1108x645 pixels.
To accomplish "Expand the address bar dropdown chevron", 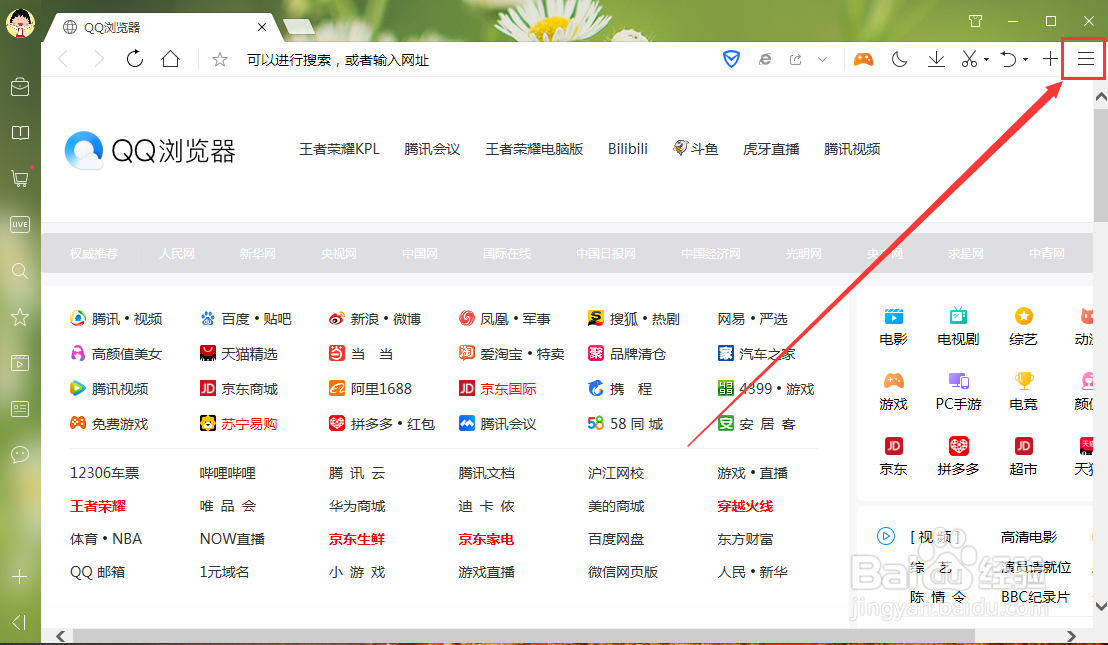I will pos(823,60).
